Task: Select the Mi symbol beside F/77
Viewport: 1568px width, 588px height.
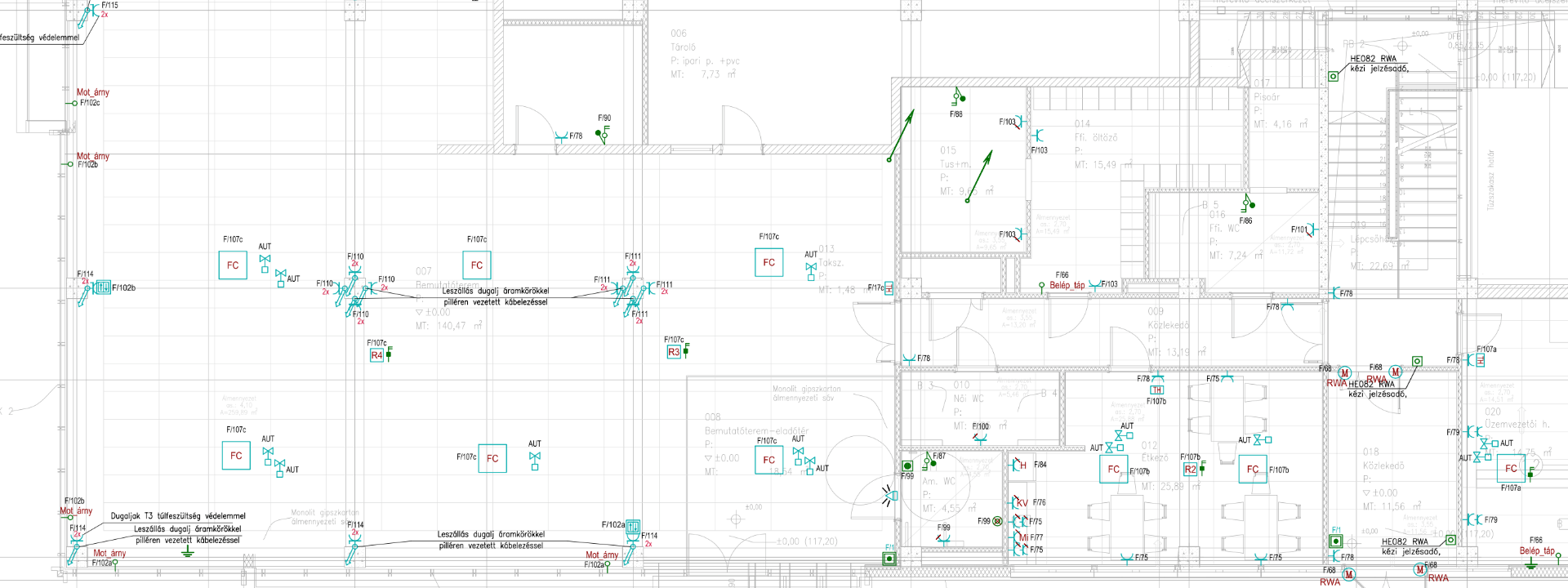Action: tap(1022, 537)
